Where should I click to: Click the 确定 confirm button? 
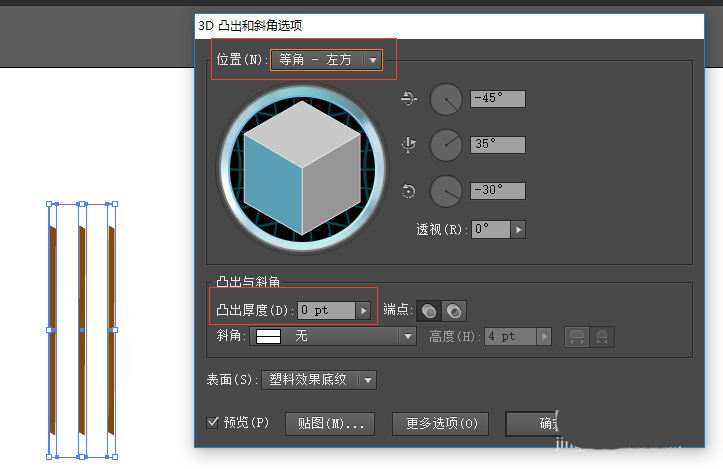pos(532,423)
